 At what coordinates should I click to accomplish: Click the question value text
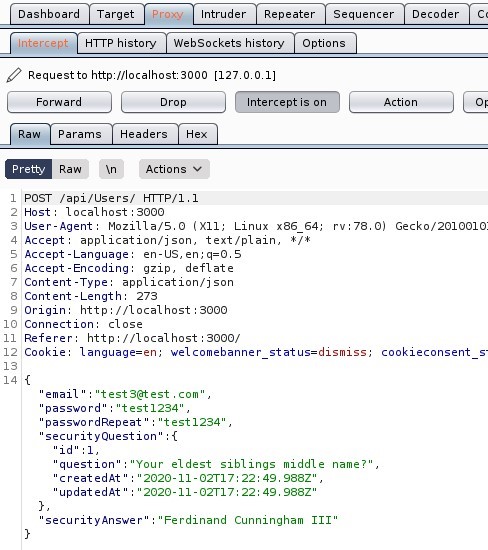pyautogui.click(x=251, y=464)
